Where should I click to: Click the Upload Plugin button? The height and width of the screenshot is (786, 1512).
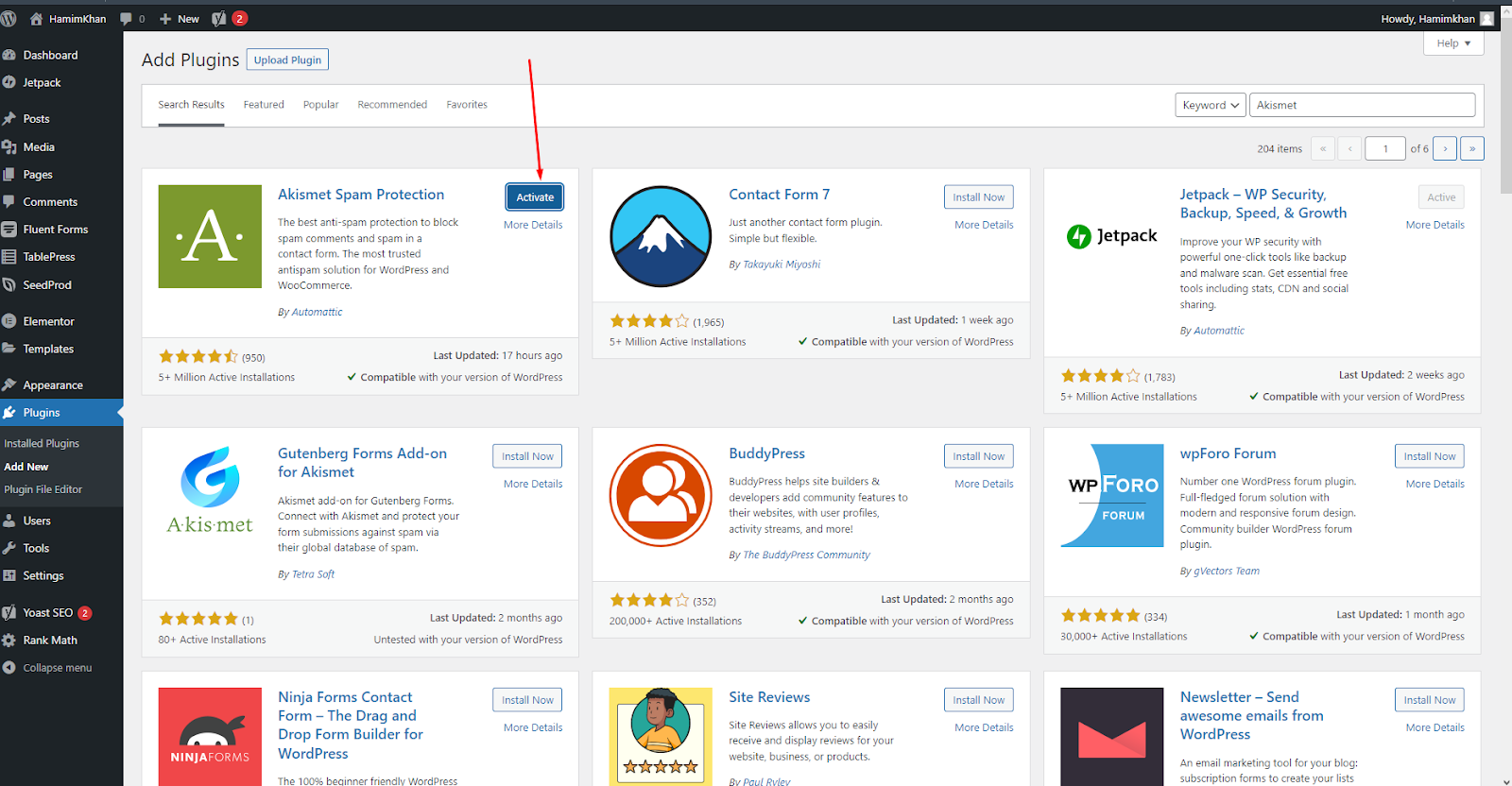(287, 60)
